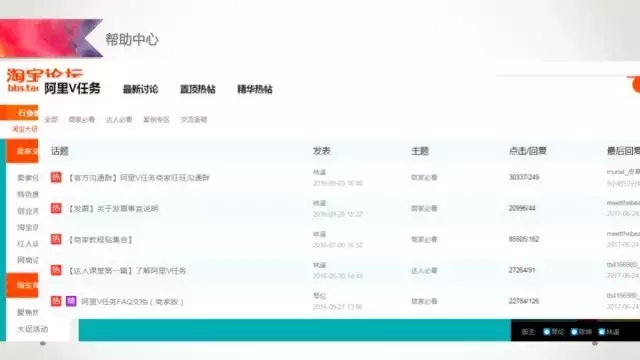This screenshot has height=360, width=640.
Task: Click hot badge beside 商家教程贴集合 thread
Action: (56, 239)
